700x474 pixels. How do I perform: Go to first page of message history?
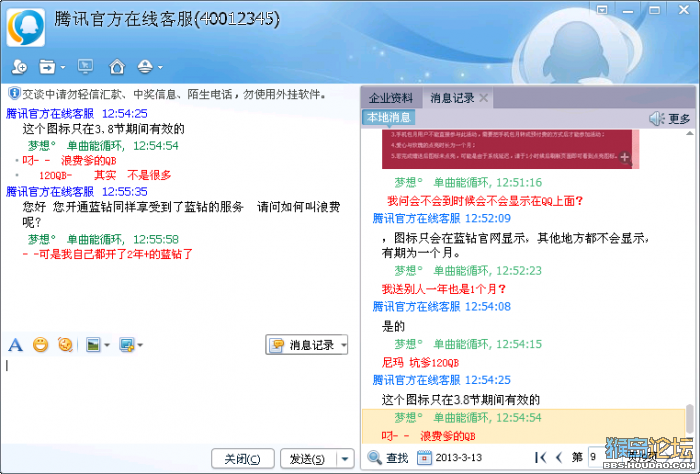540,457
